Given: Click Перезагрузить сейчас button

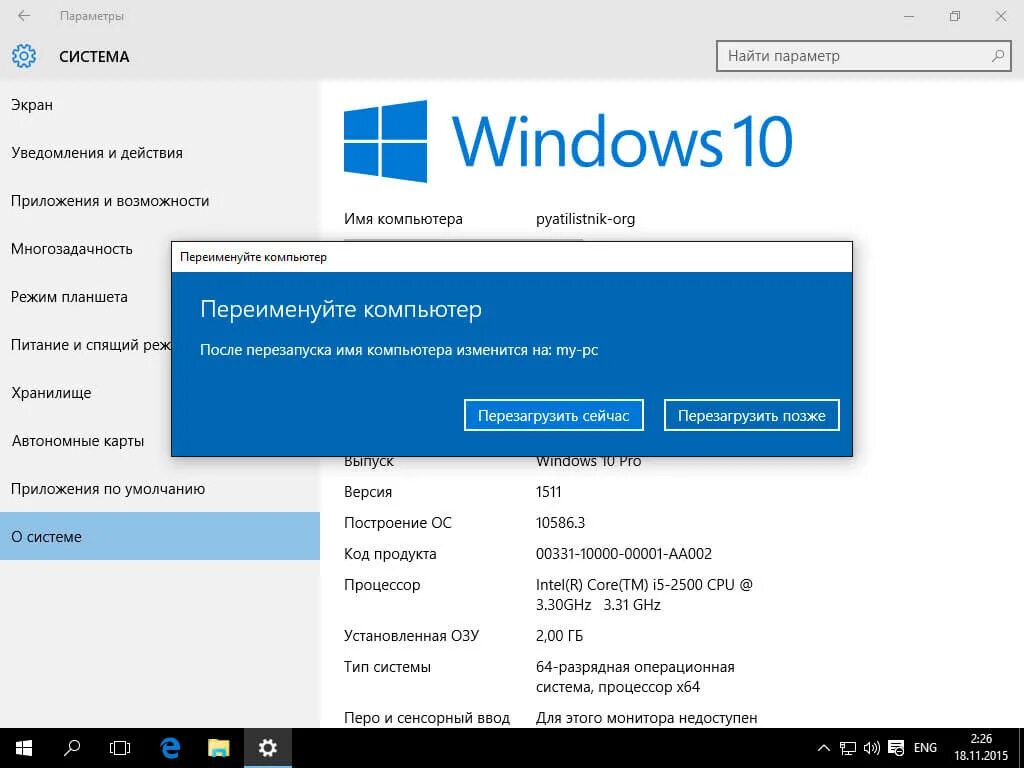Looking at the screenshot, I should (554, 415).
